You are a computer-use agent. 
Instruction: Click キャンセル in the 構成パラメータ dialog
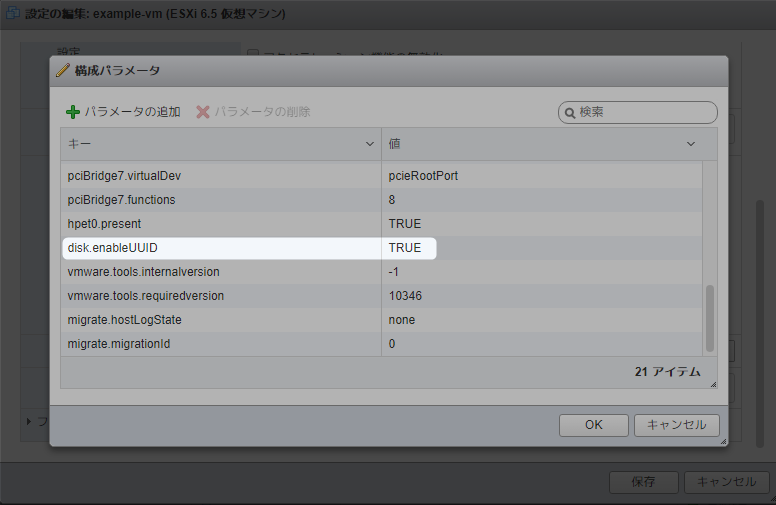pyautogui.click(x=677, y=425)
